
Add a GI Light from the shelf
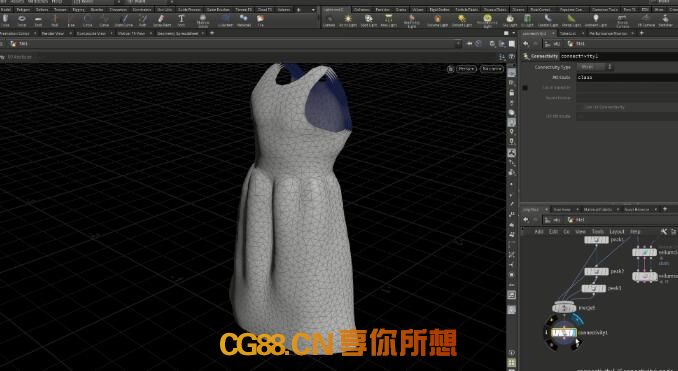(528, 20)
